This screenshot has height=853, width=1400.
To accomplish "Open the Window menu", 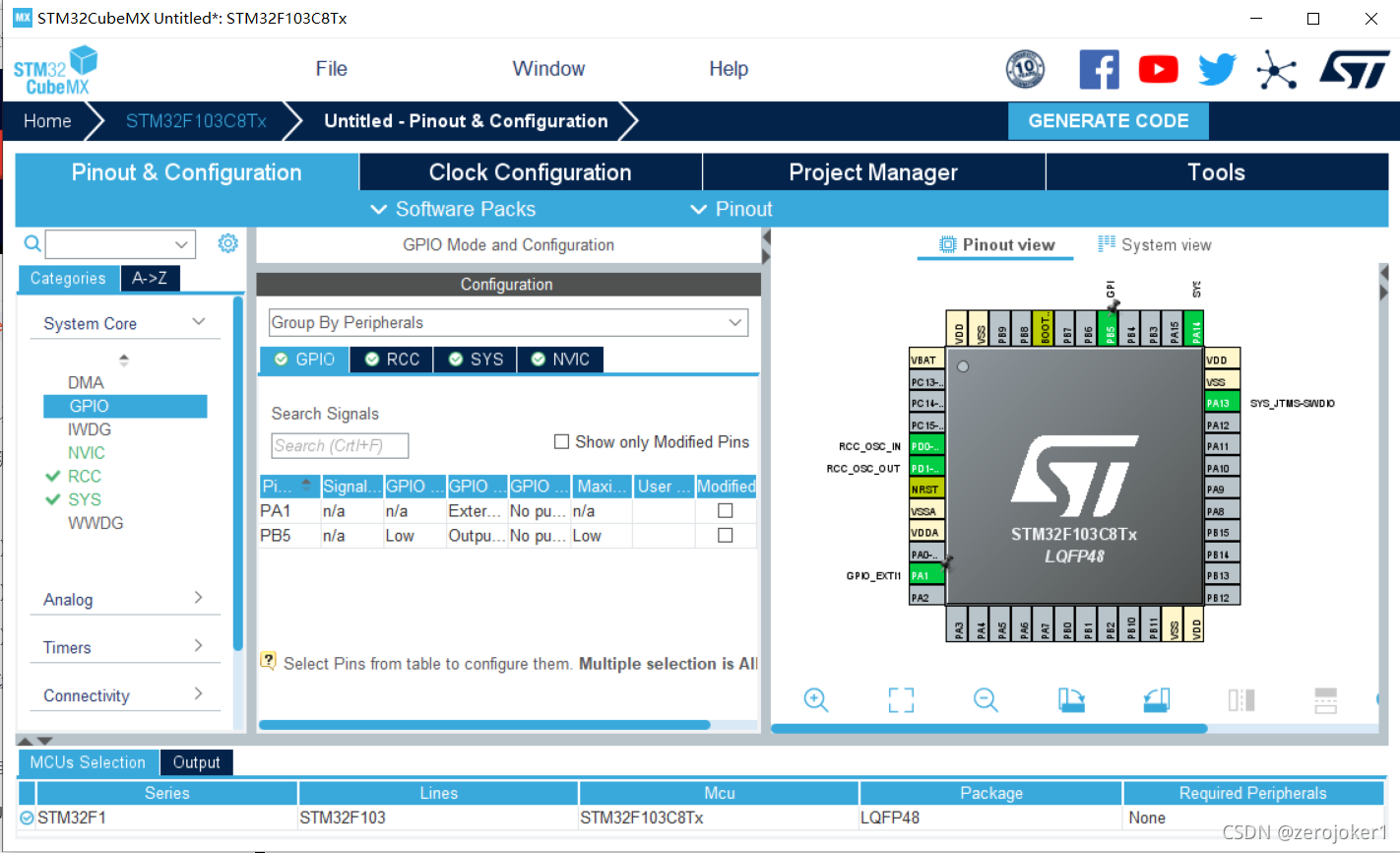I will (x=548, y=69).
